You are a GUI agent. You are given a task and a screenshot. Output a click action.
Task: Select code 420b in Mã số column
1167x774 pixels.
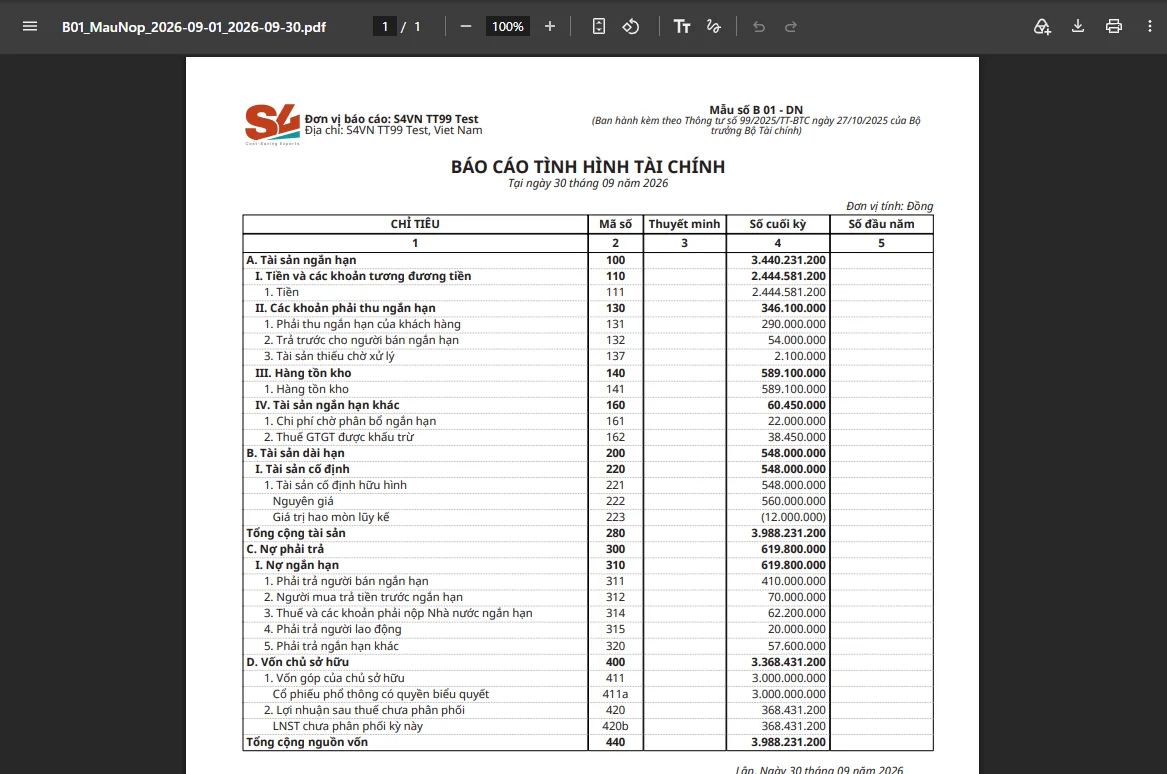616,726
